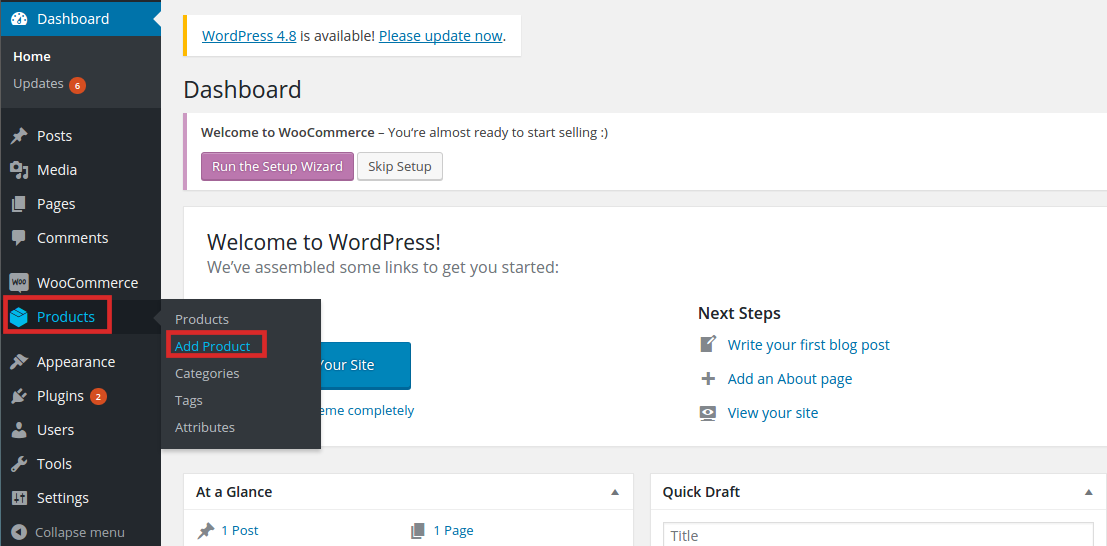Click the monitor icon beside View your site

pos(708,413)
